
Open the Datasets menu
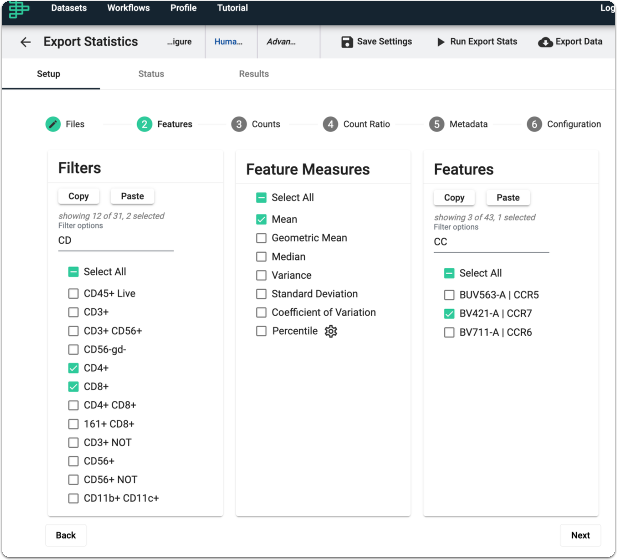[69, 8]
